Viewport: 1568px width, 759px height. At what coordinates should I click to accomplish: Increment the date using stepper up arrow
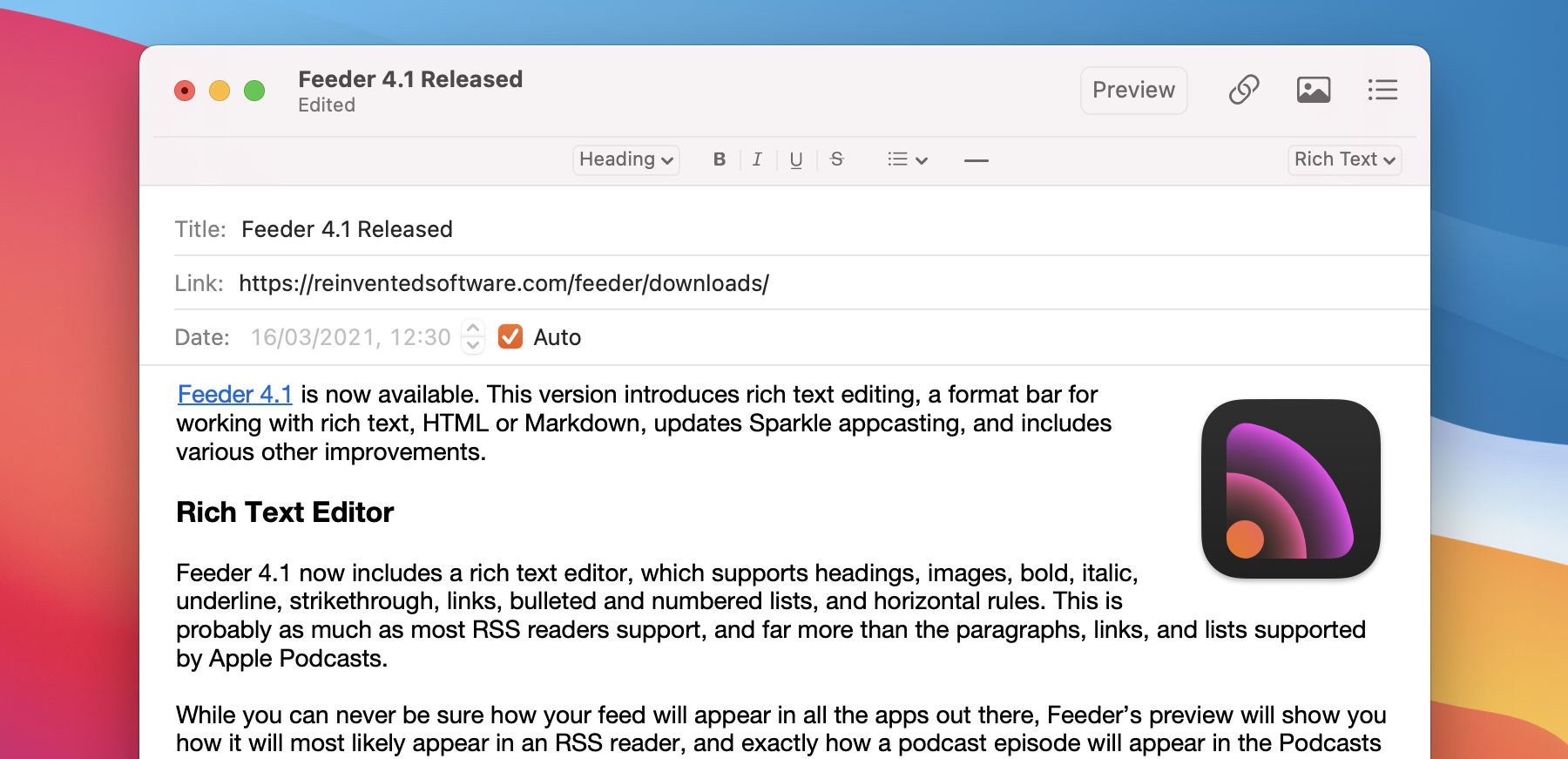[x=473, y=329]
